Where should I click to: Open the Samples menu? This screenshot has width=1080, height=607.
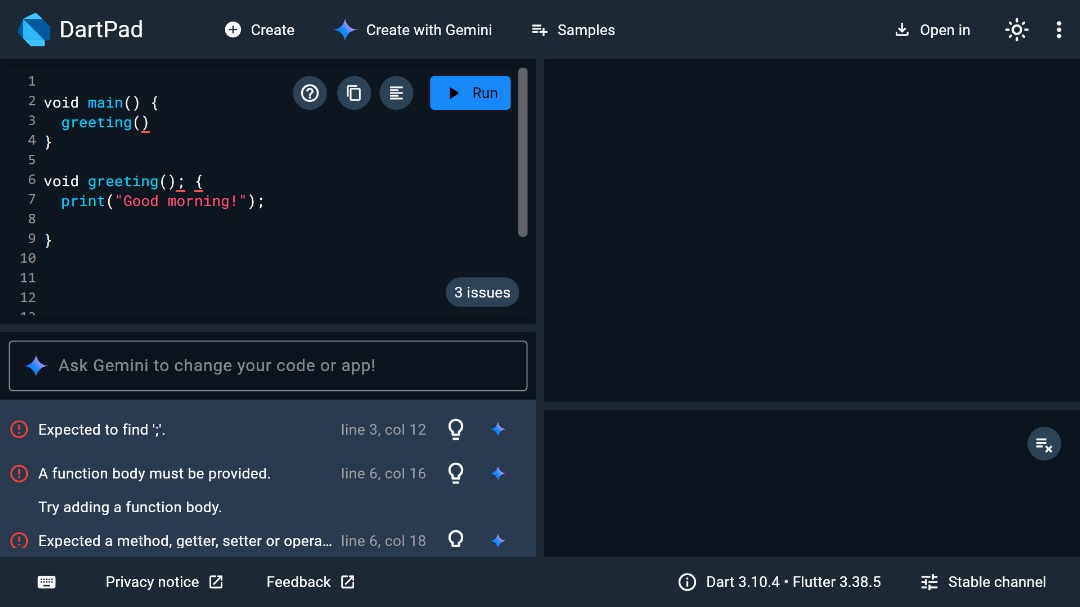point(573,30)
